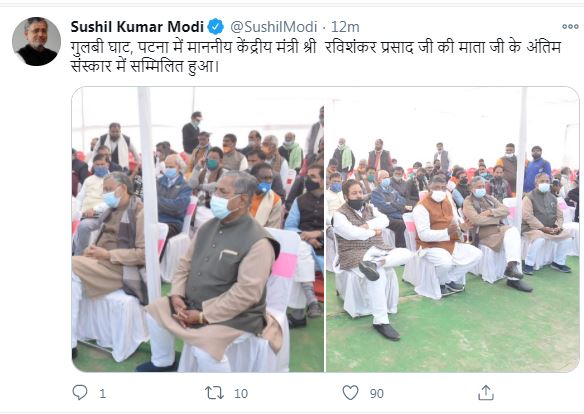
Task: Click the like count number 90
Action: pyautogui.click(x=377, y=394)
